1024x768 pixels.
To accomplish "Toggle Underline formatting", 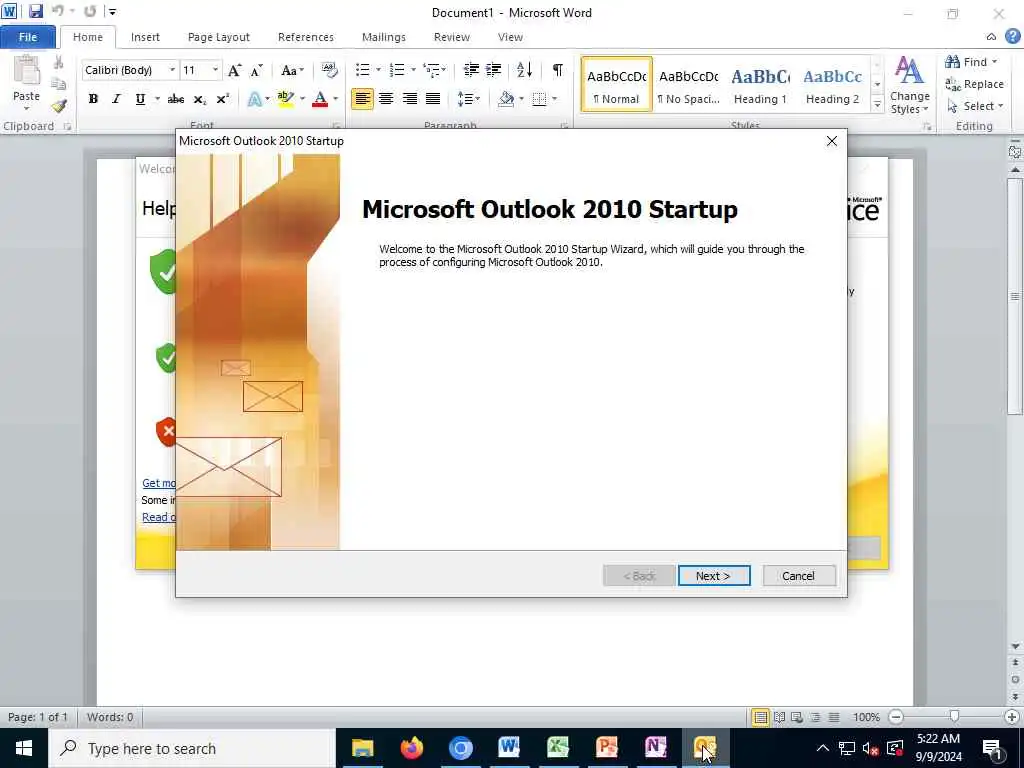I will pos(140,99).
